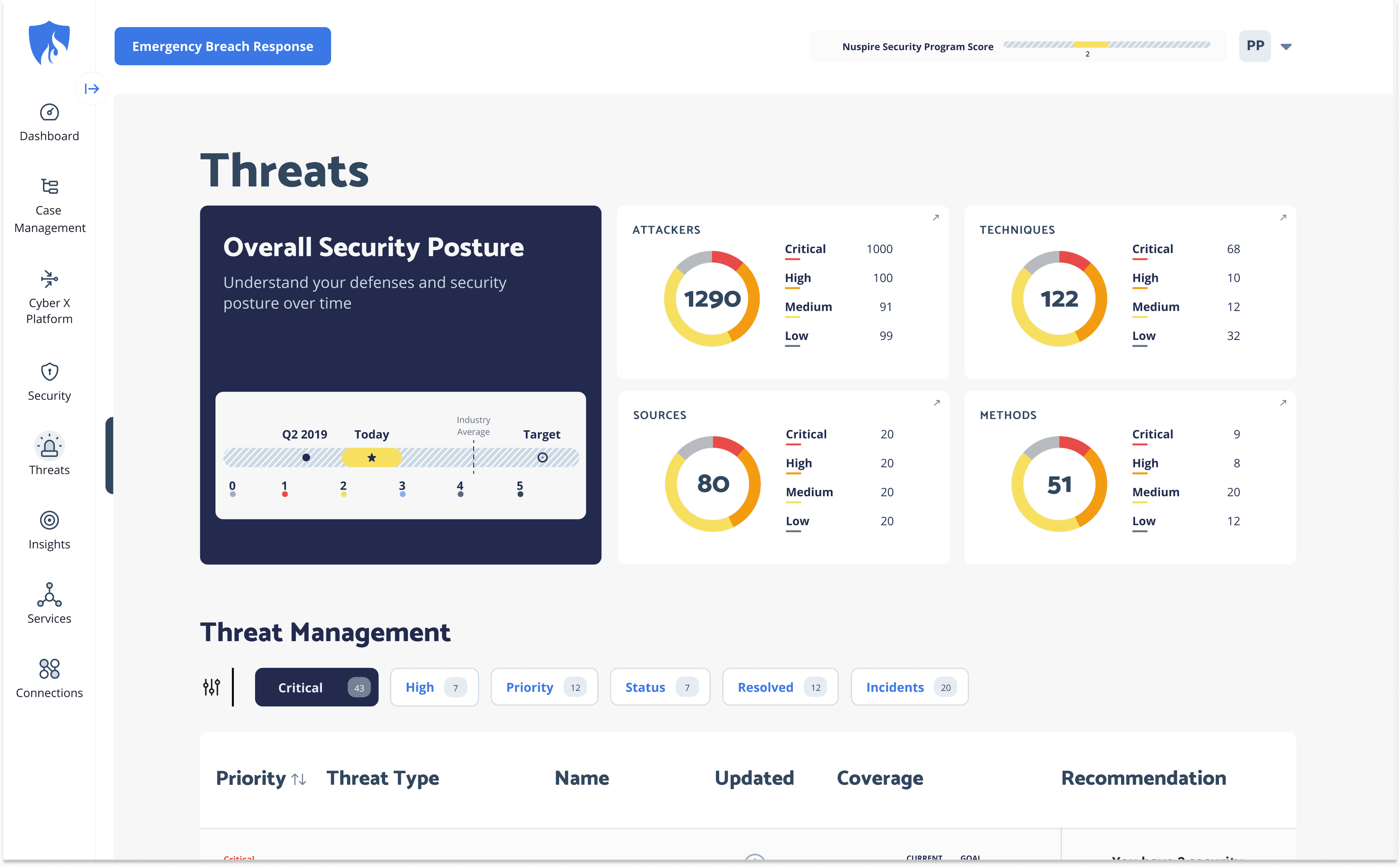Viewport: 1400px width, 866px height.
Task: Go to Cyber X Platform
Action: click(x=49, y=279)
